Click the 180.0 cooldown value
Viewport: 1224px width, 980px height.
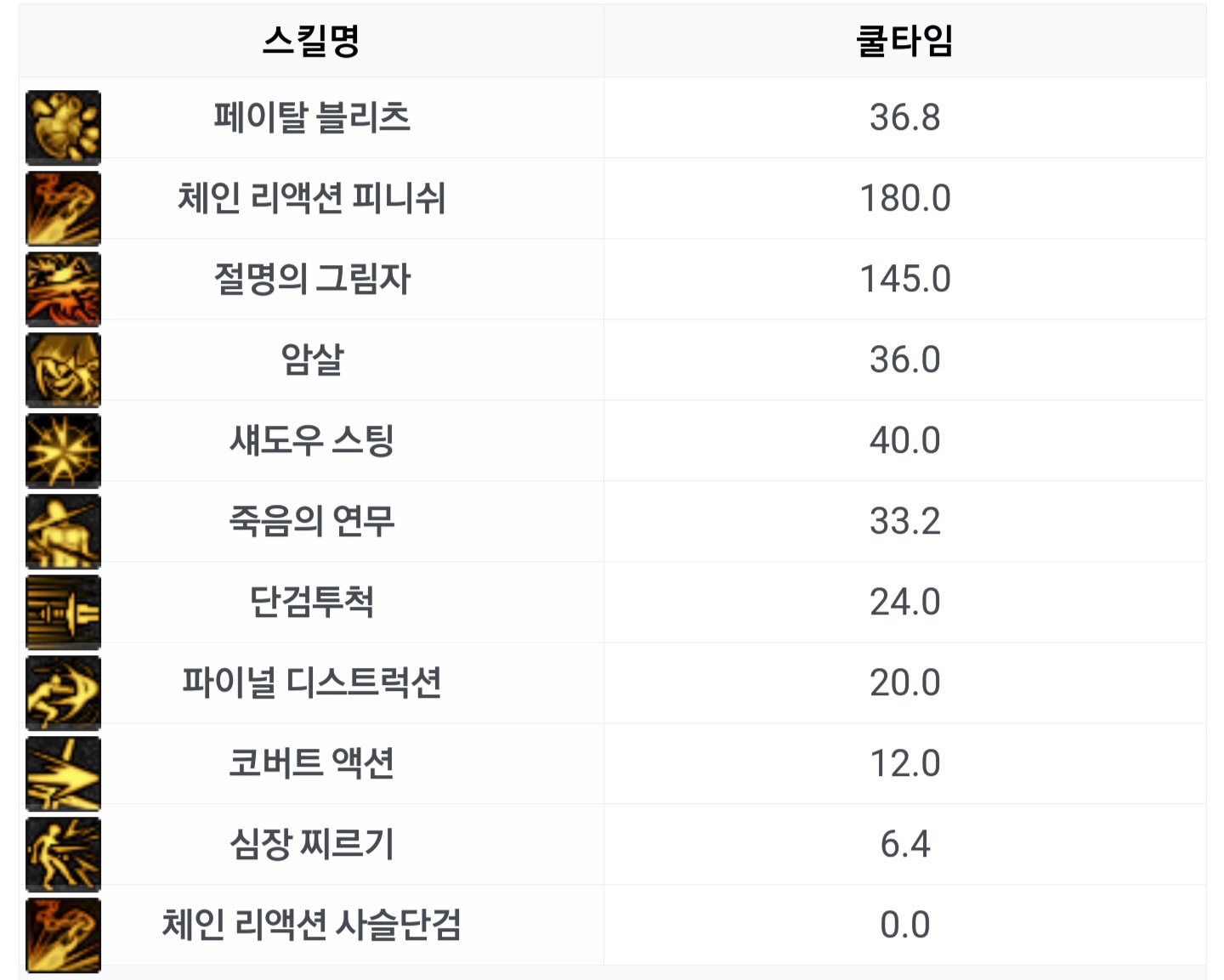click(904, 198)
